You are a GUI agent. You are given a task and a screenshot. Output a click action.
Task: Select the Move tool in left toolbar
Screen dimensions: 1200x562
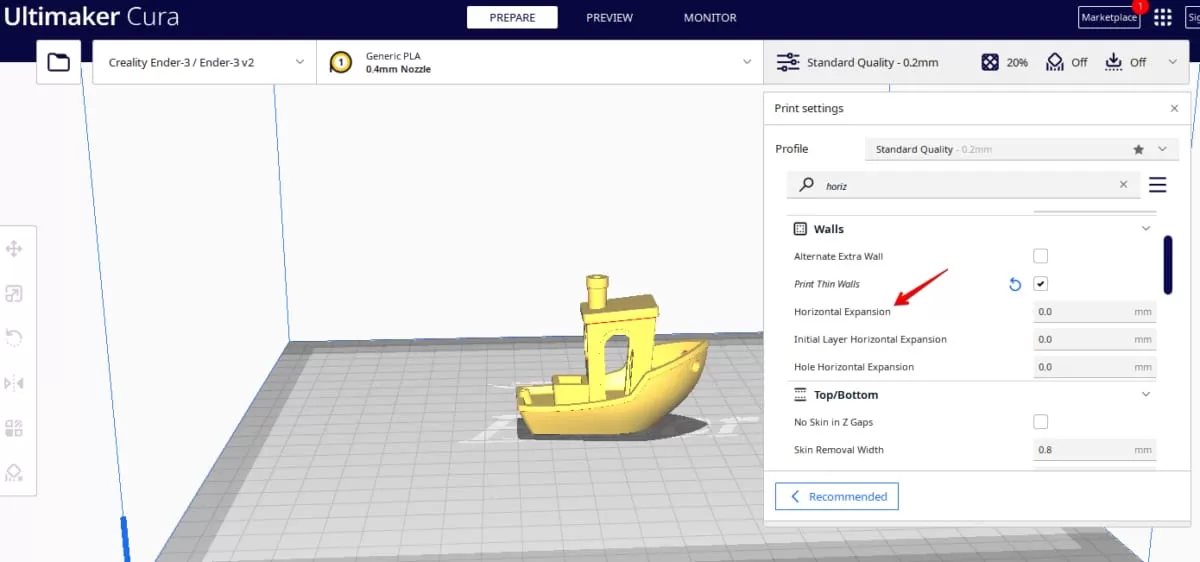(x=14, y=249)
